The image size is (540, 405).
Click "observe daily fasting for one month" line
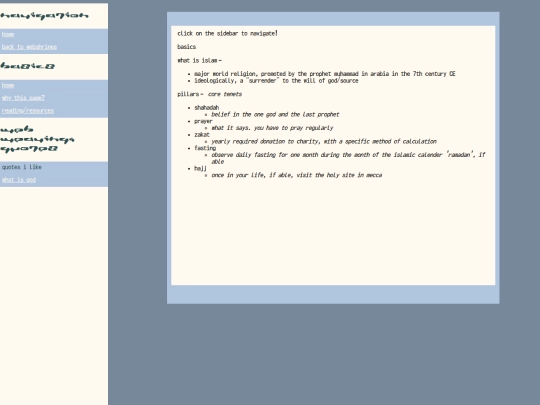pos(348,158)
